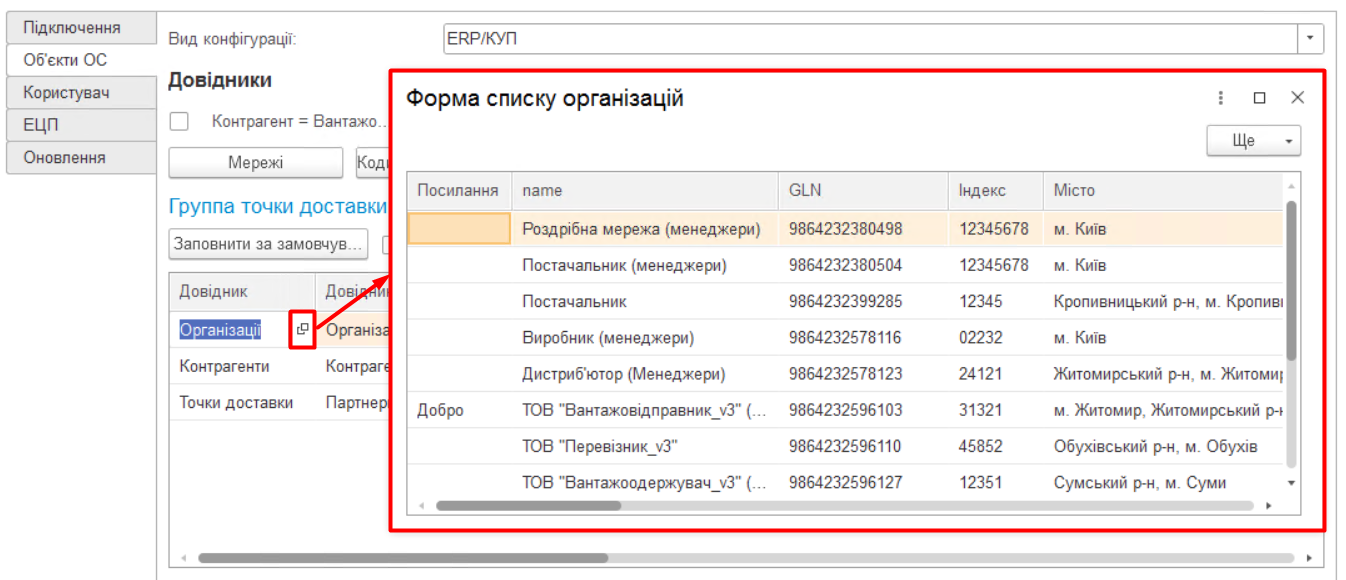The width and height of the screenshot is (1346, 580).
Task: Click the right arrow of dialog's horizontal scrollbar
Action: [1269, 506]
